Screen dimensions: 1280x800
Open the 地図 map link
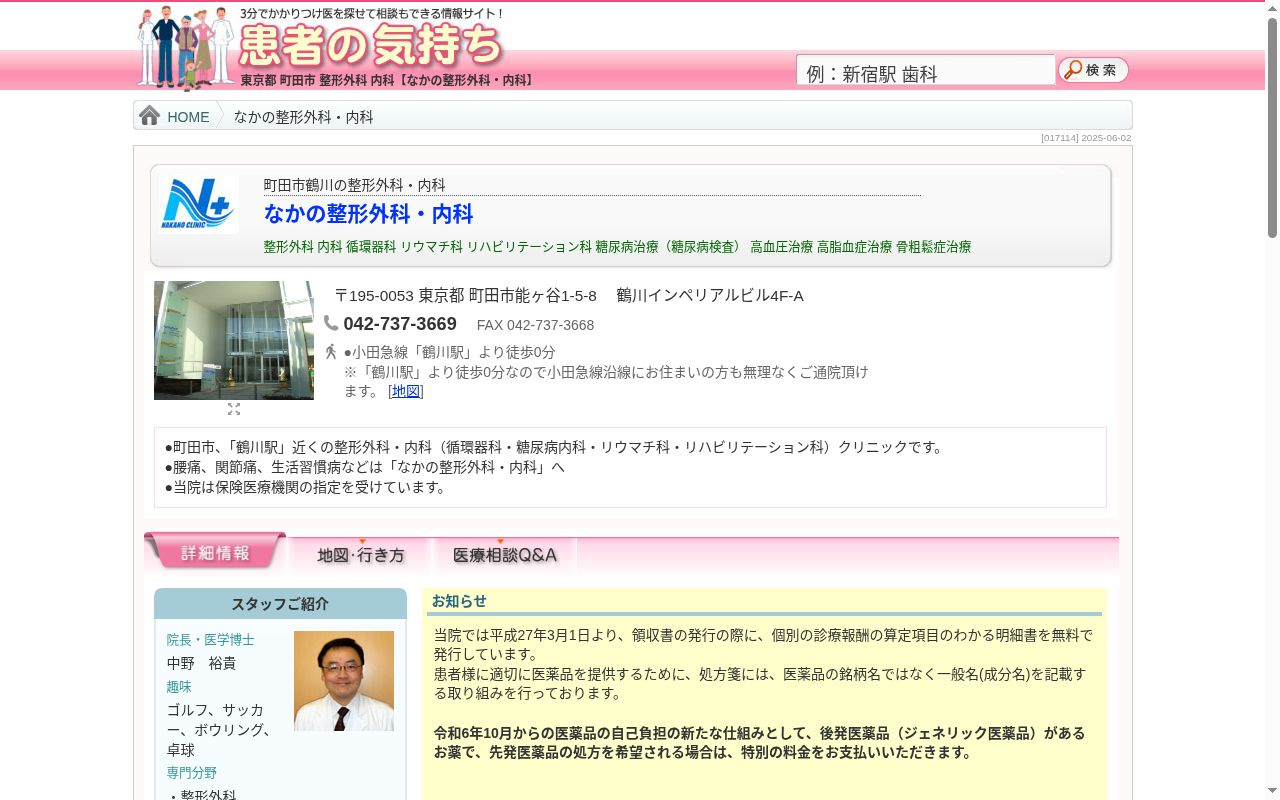pos(406,391)
